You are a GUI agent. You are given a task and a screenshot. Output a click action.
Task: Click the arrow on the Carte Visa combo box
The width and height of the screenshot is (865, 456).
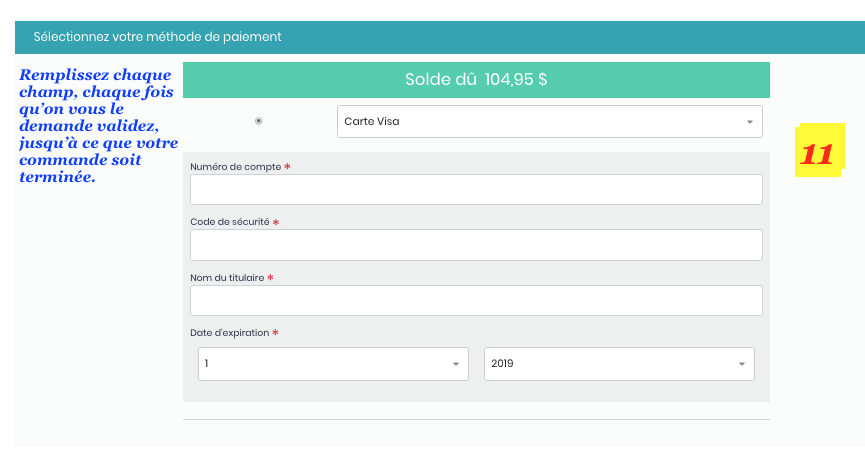pyautogui.click(x=750, y=122)
